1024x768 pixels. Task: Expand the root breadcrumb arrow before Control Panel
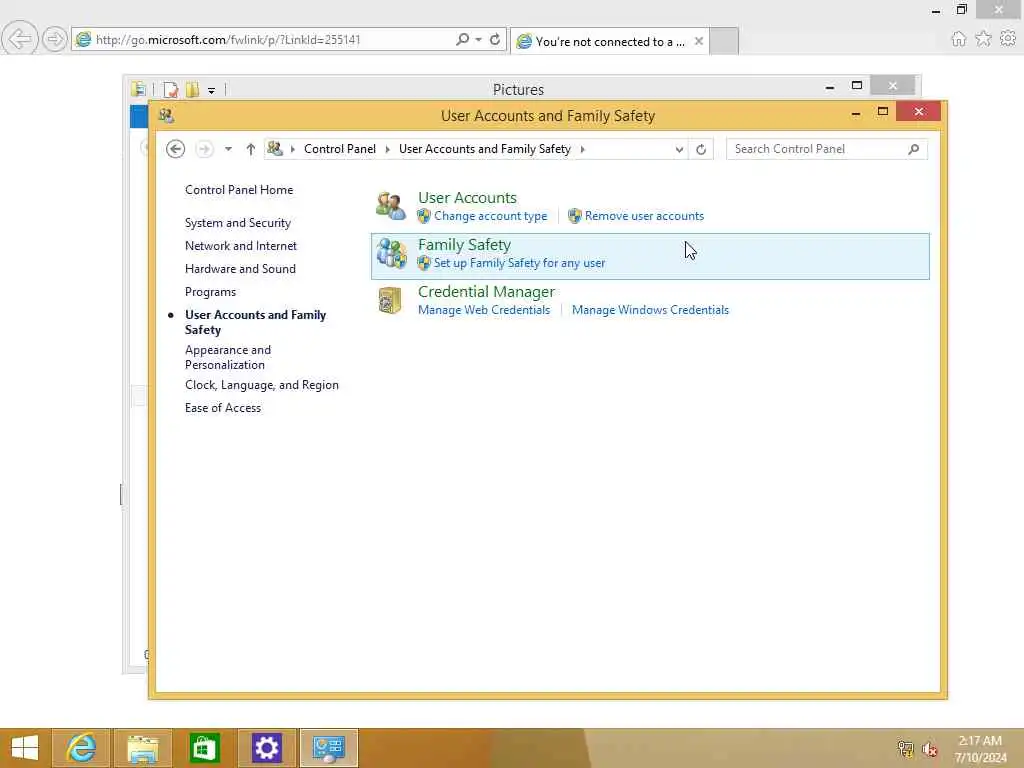293,149
